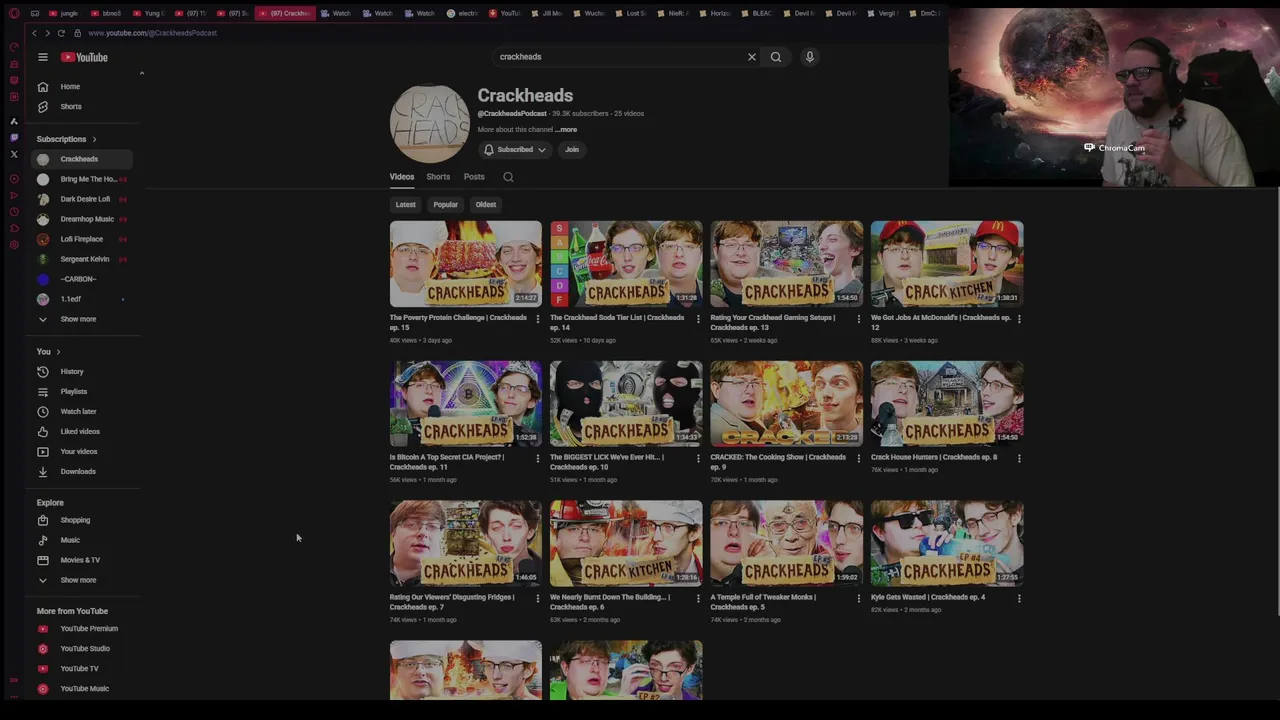Open the Crackheads channel avatar
Screen dimensions: 1280x720
(x=430, y=124)
